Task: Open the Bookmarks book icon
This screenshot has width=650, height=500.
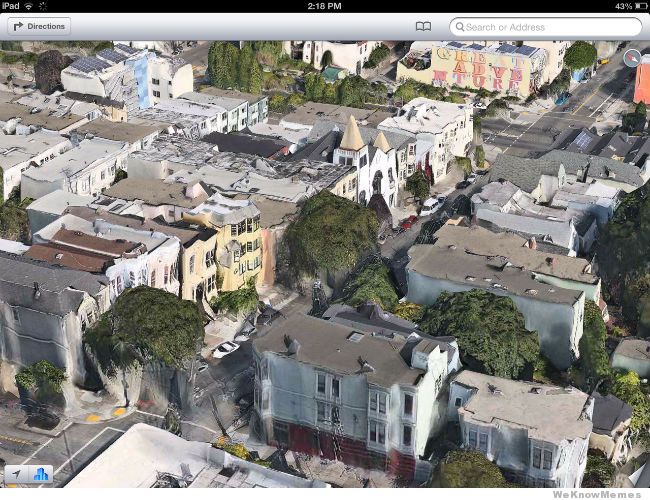Action: [x=423, y=27]
